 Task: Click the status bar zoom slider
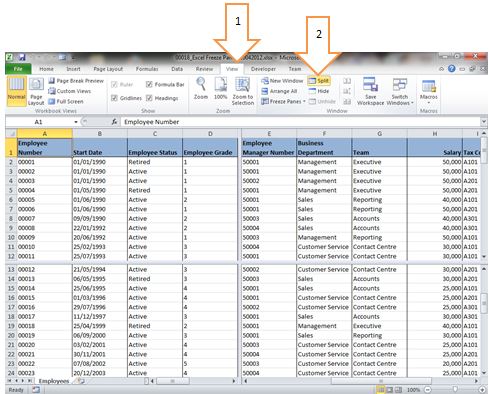[455, 389]
